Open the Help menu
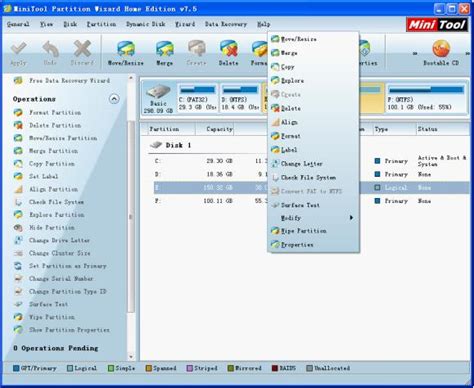 [264, 24]
